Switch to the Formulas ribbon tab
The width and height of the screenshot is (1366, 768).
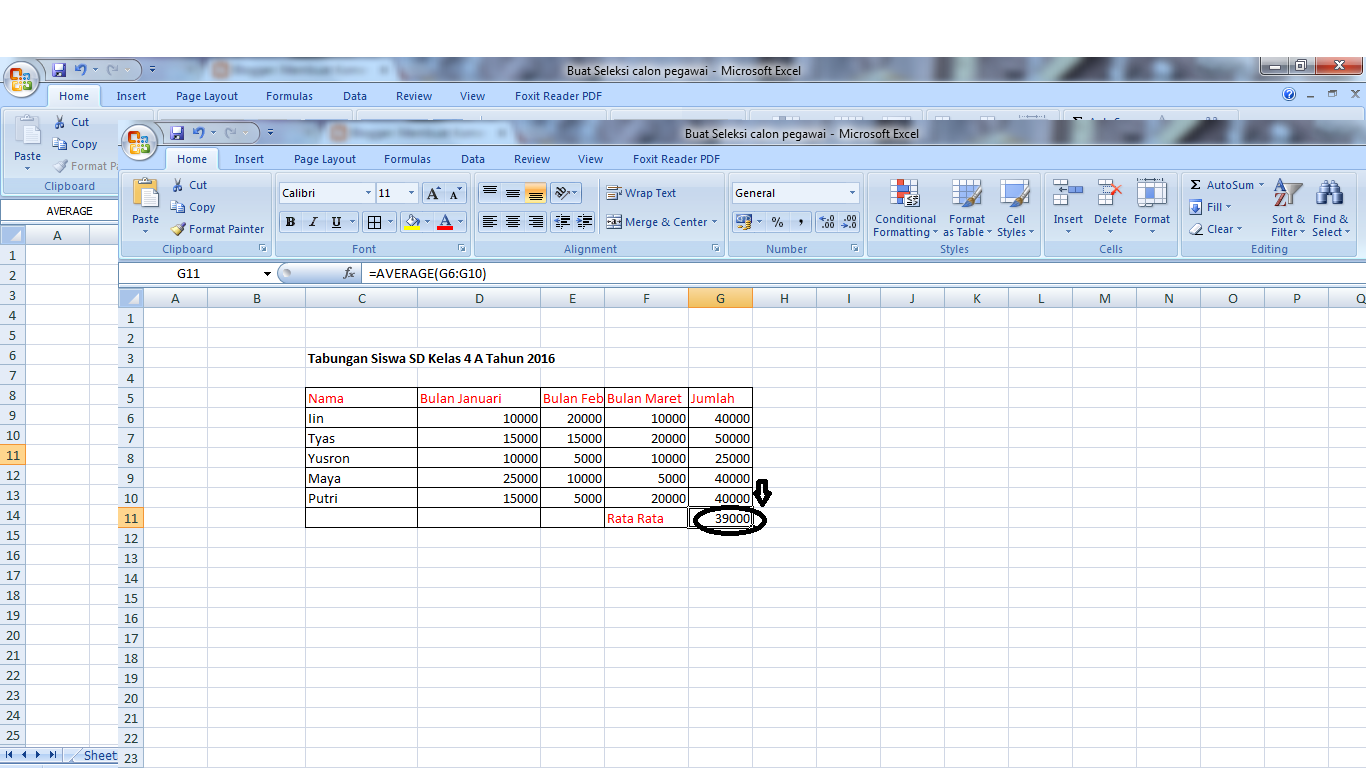407,158
